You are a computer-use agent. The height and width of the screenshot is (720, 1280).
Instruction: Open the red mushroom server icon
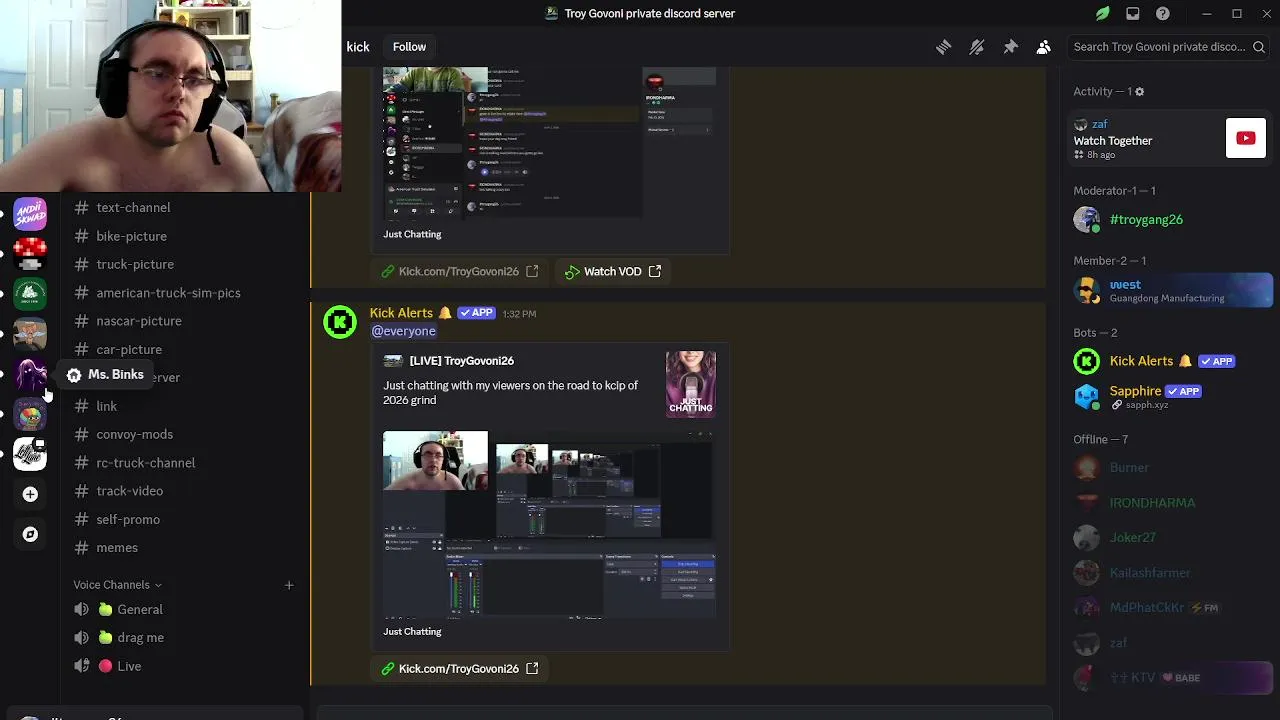click(30, 253)
